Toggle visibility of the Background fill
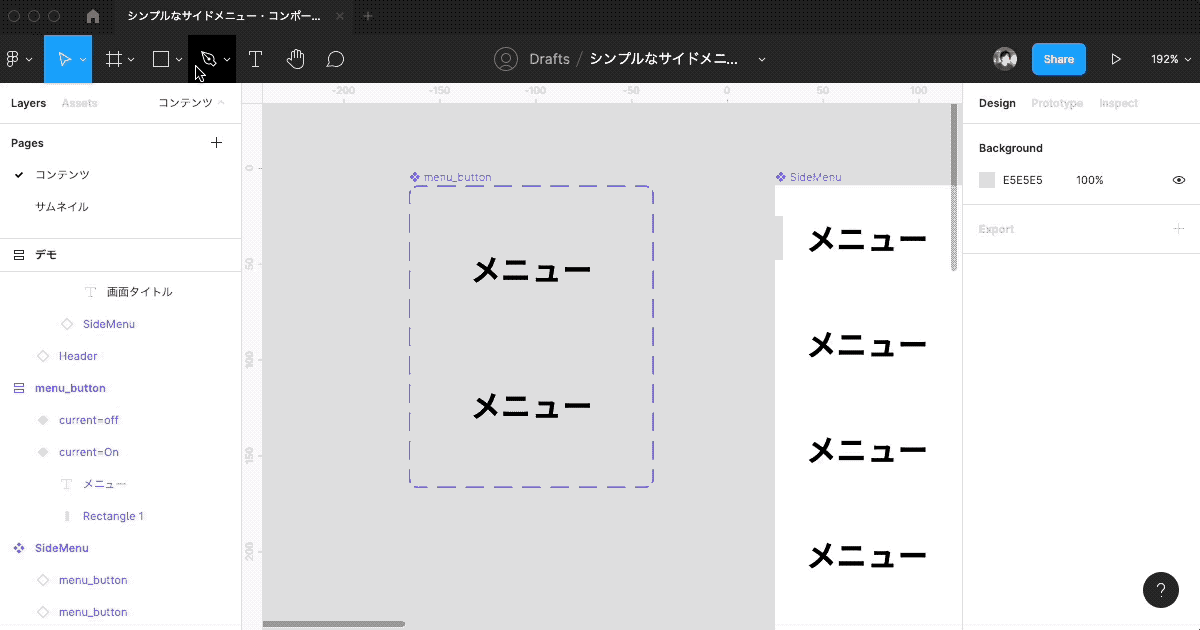 [1178, 179]
